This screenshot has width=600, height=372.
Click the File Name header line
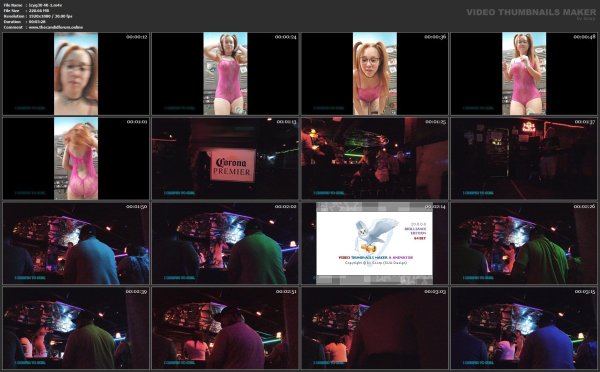pyautogui.click(x=33, y=5)
